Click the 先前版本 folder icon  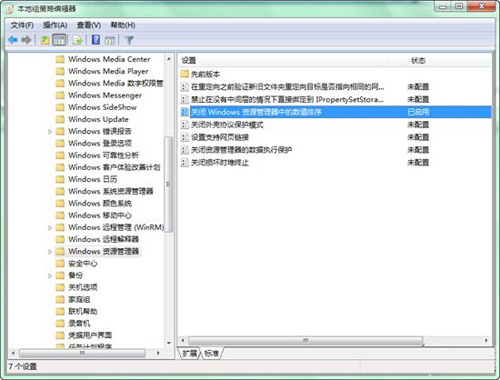[184, 74]
